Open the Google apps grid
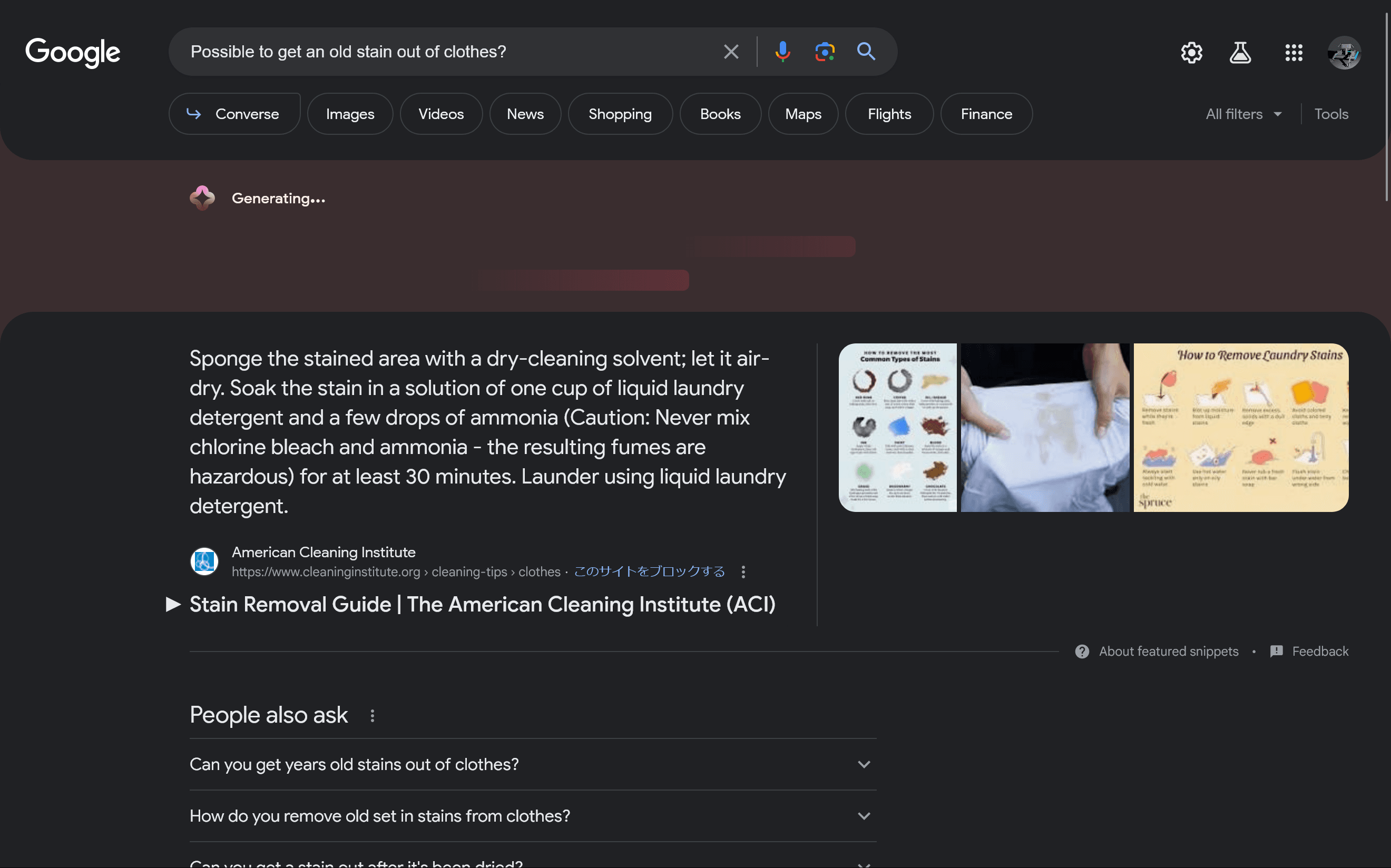This screenshot has width=1391, height=868. [x=1294, y=53]
